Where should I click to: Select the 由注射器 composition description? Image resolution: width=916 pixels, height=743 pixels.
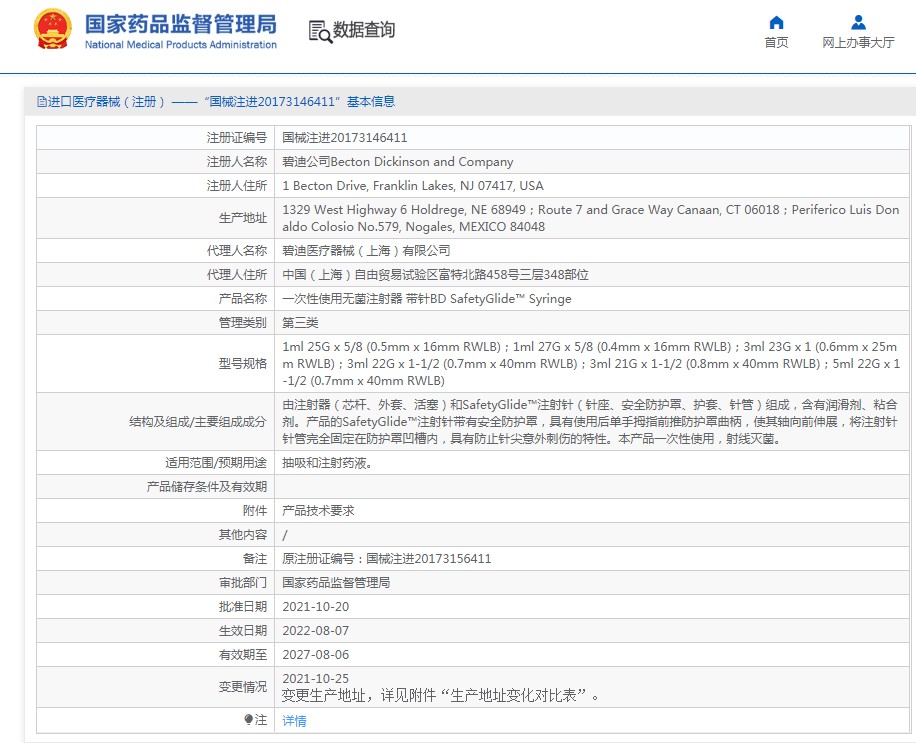coord(590,422)
